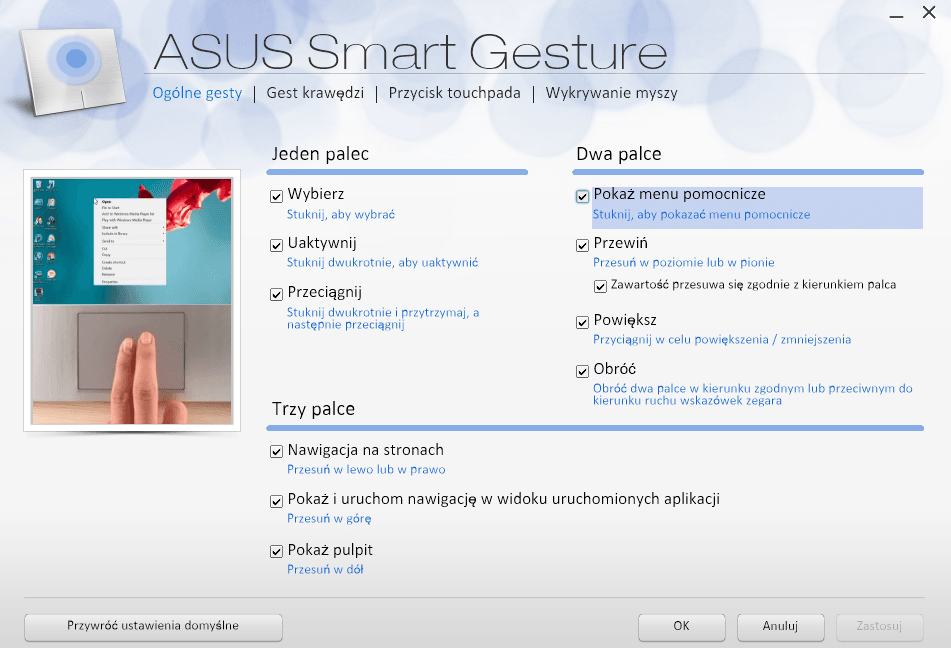Click 'Stuknij, aby pokazać menu pomocnicze' text
This screenshot has height=648, width=951.
[x=701, y=215]
